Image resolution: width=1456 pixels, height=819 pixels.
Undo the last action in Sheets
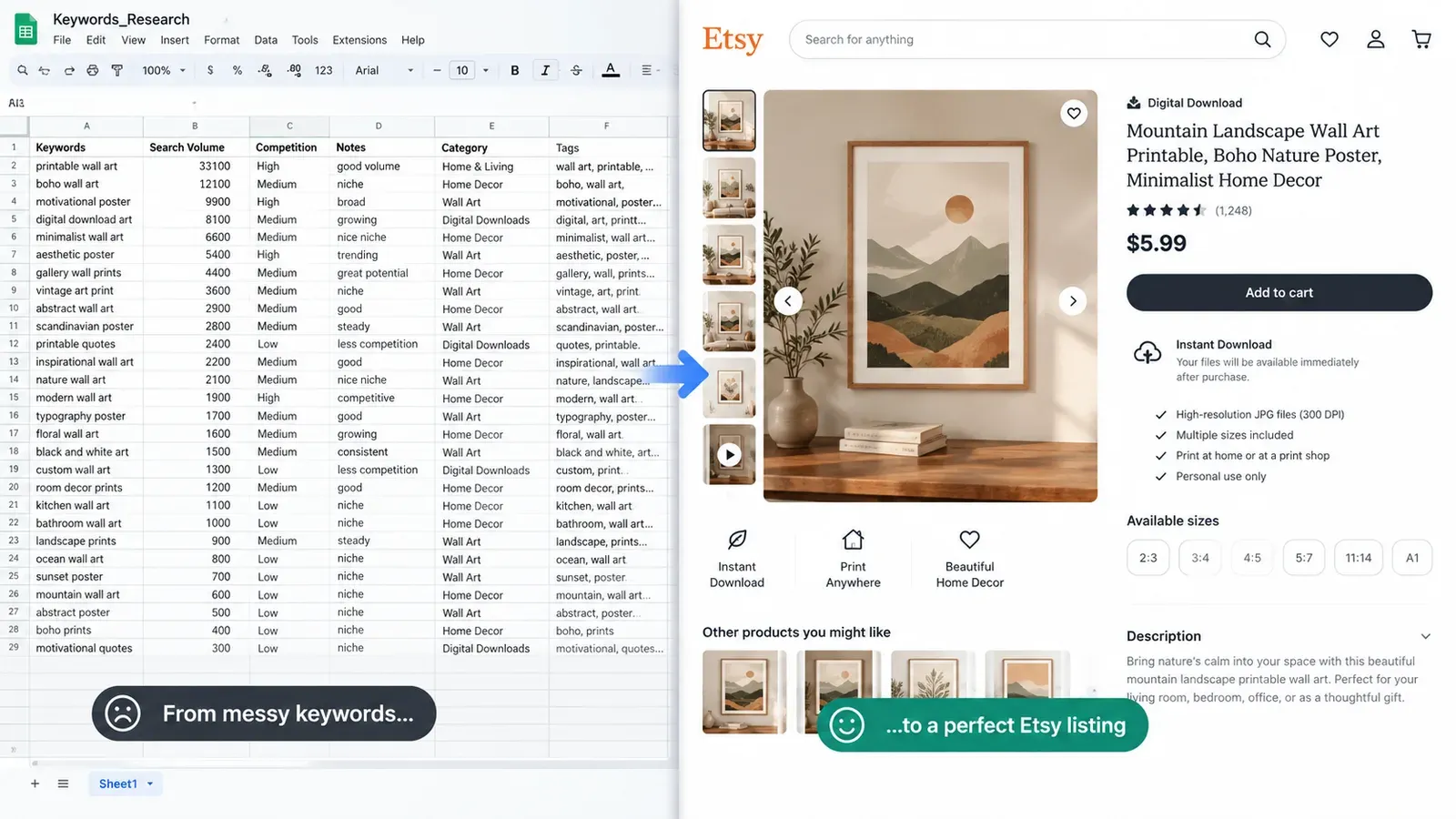45,70
